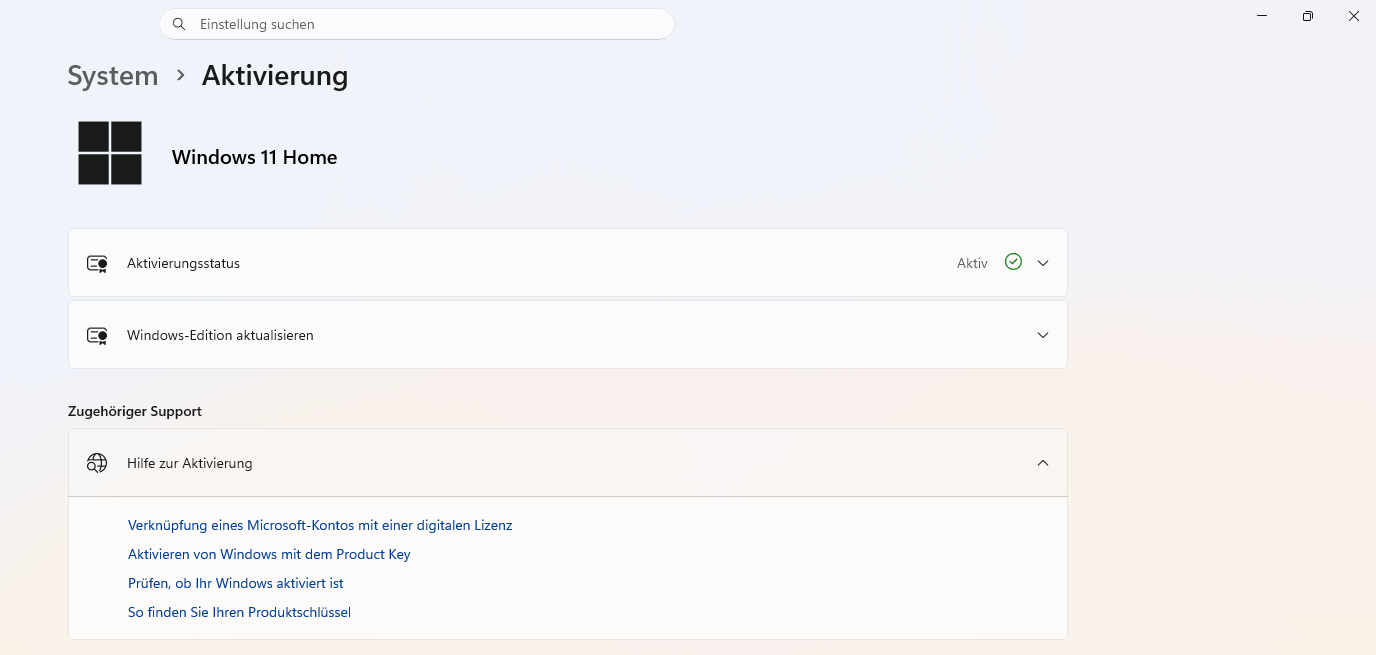Image resolution: width=1376 pixels, height=655 pixels.
Task: Click the Aktivierungsstatus certificate icon
Action: pos(97,263)
